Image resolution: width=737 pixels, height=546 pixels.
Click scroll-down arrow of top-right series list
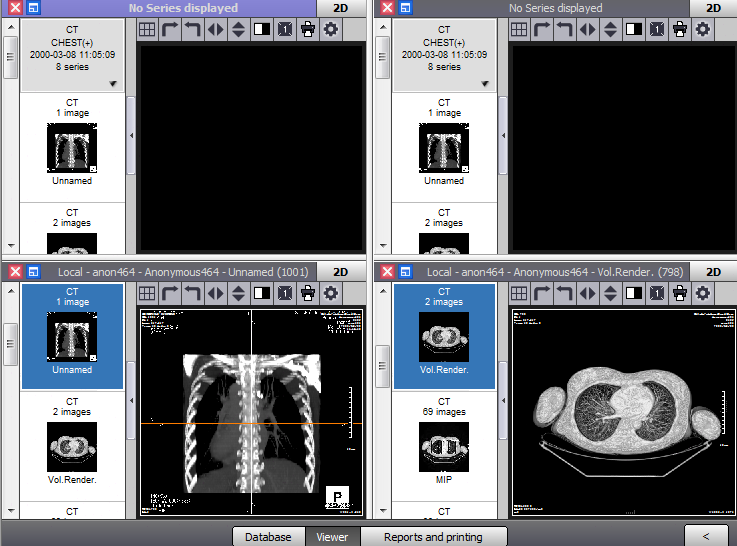383,246
